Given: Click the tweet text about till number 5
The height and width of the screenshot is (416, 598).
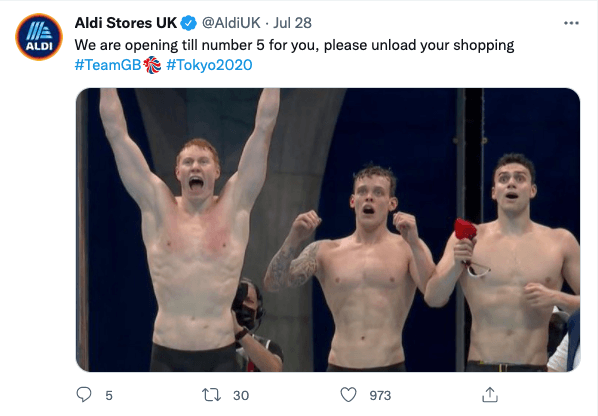Looking at the screenshot, I should (294, 45).
